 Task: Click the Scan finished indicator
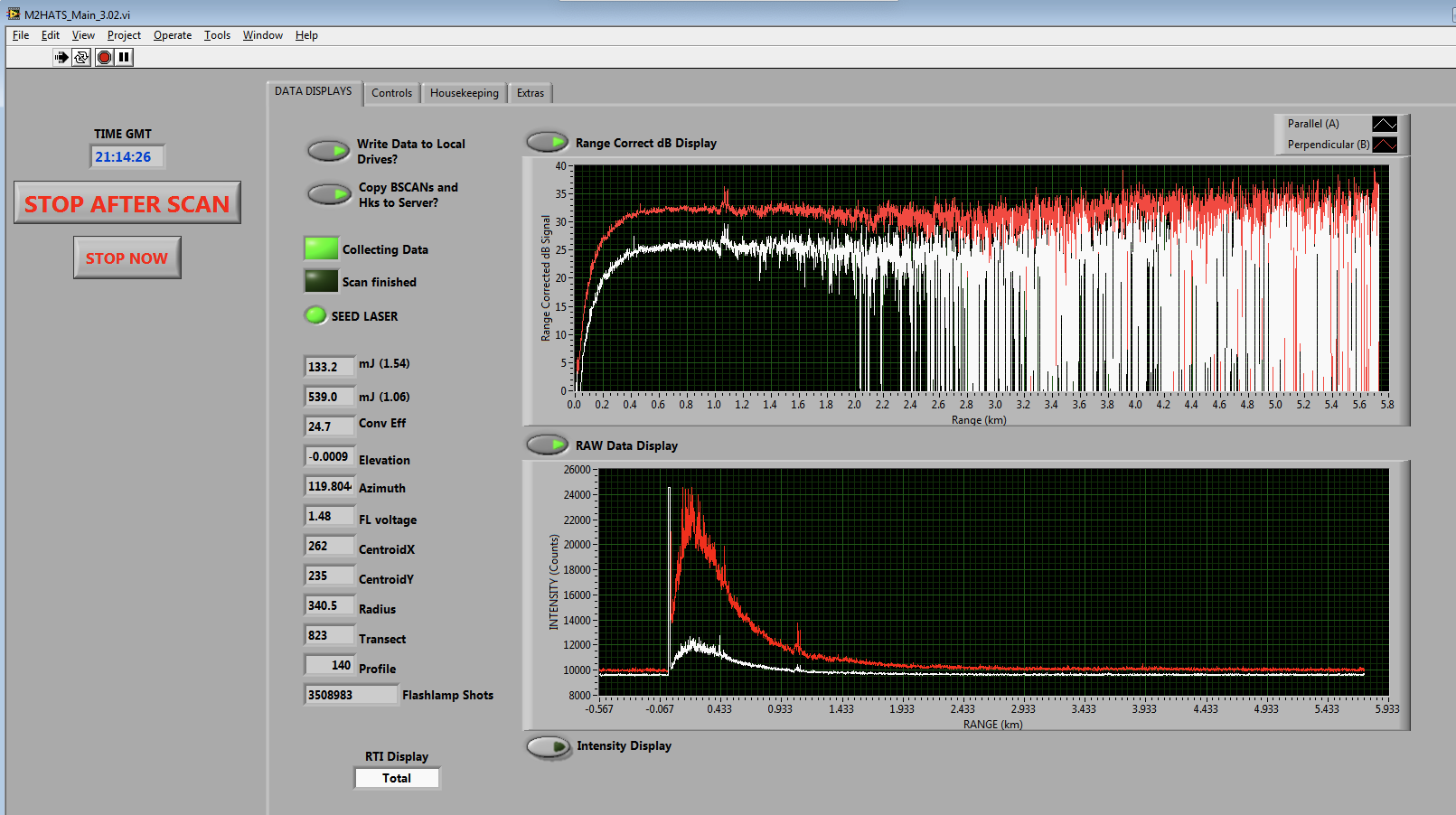pos(321,281)
